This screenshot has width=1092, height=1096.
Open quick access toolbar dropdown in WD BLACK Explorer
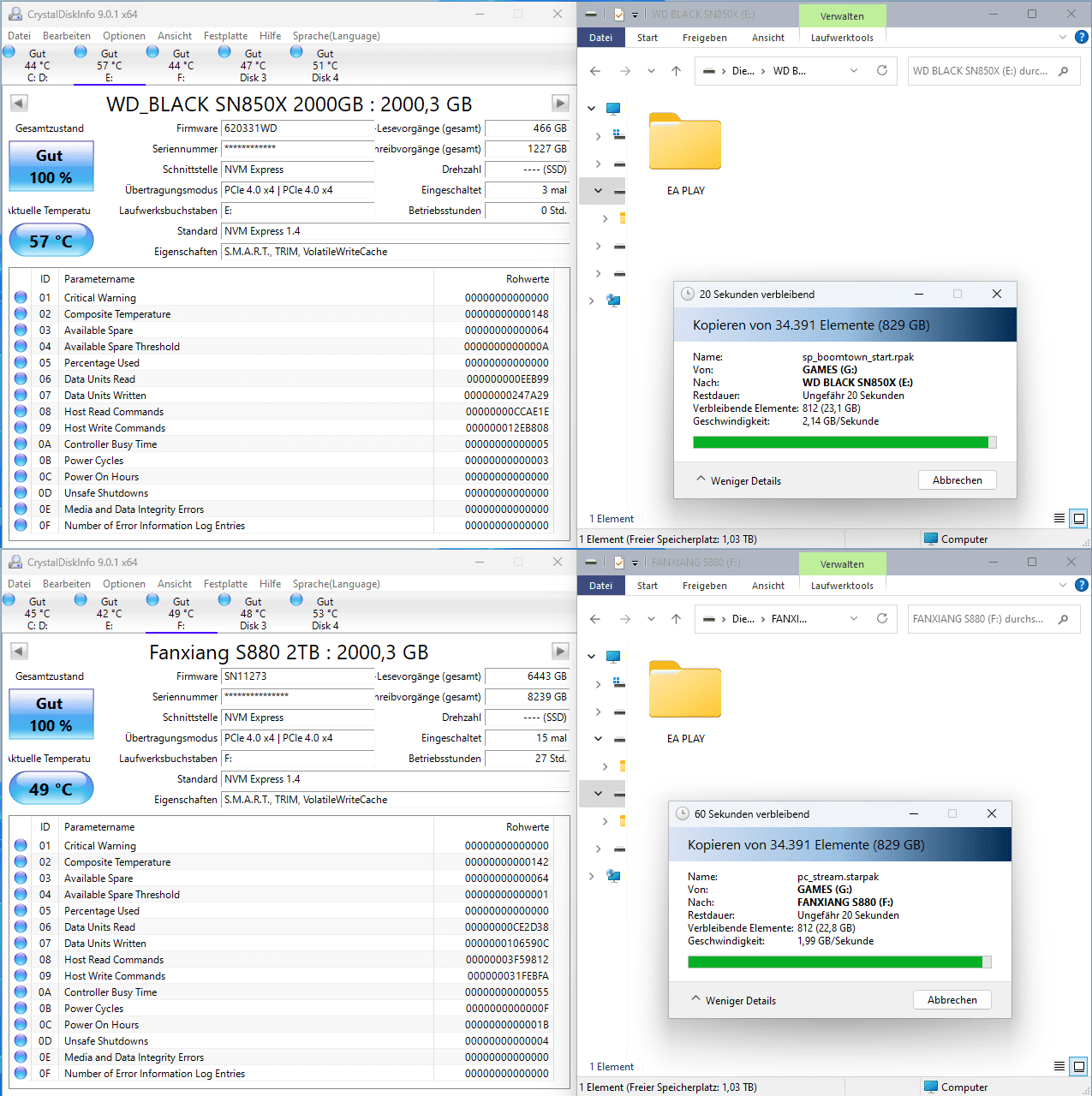tap(635, 15)
